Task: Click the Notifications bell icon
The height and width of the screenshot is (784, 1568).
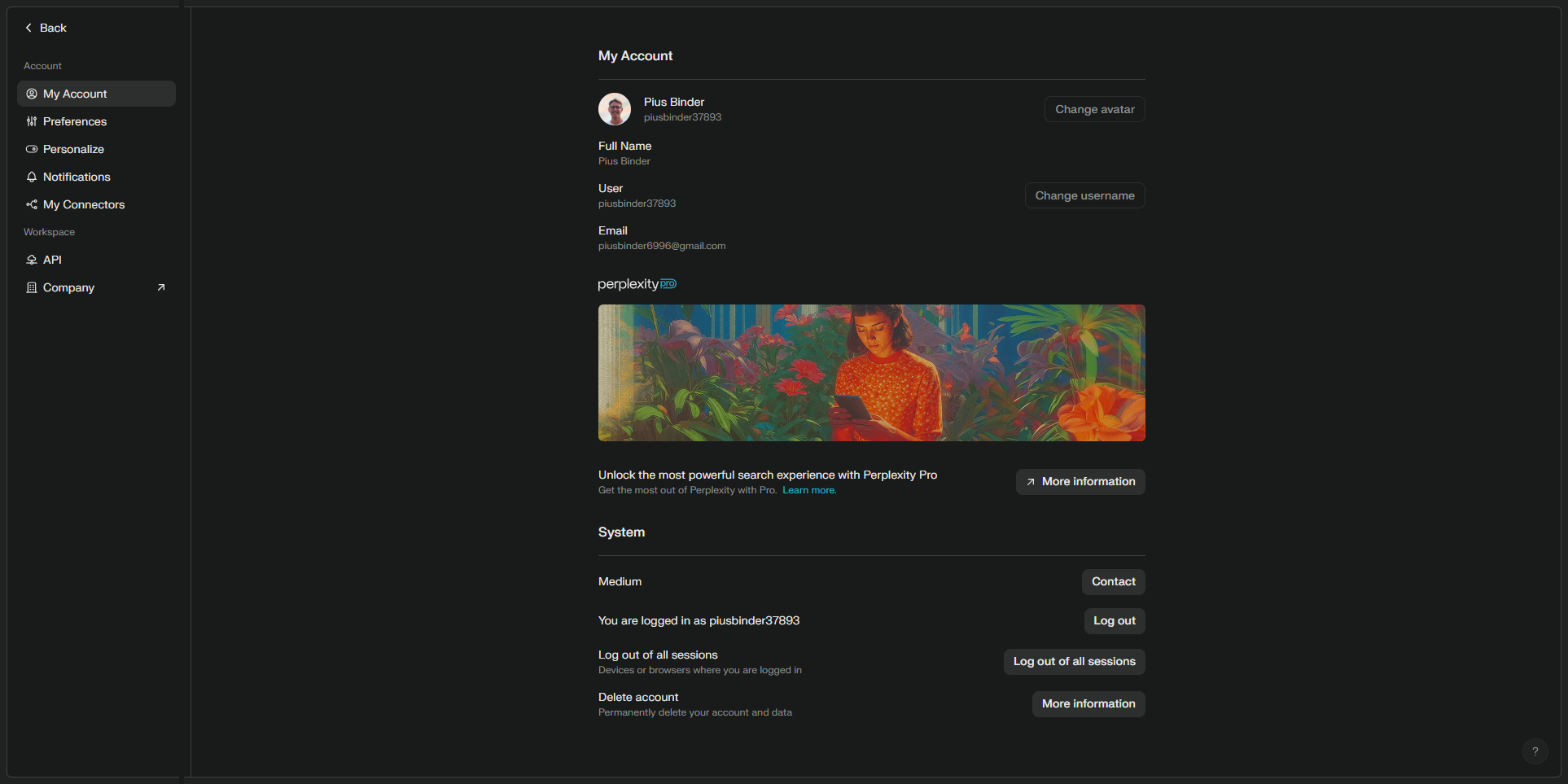Action: 32,177
